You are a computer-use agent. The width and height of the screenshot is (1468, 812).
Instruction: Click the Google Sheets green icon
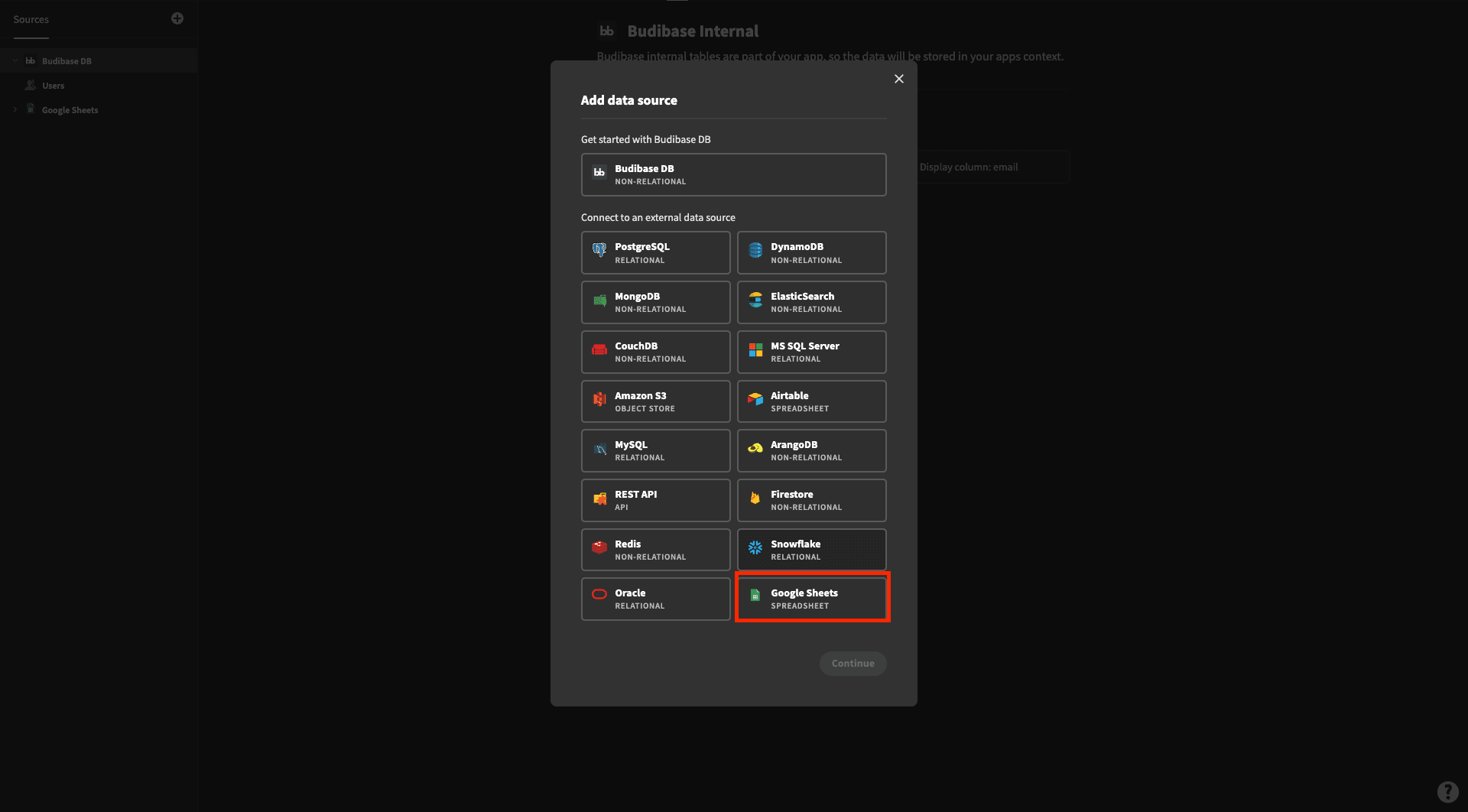(755, 596)
